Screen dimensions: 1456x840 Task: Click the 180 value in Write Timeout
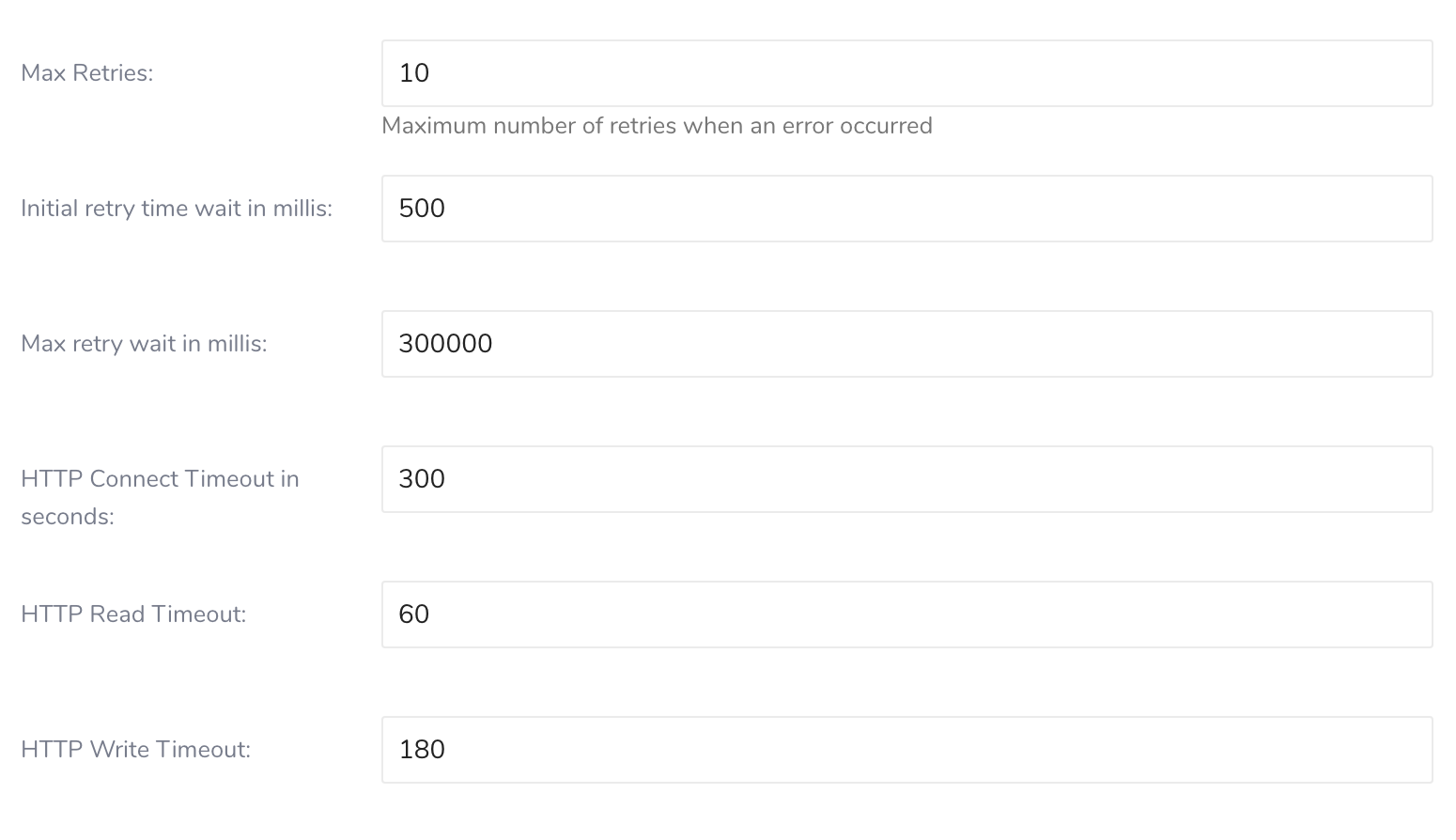point(422,750)
